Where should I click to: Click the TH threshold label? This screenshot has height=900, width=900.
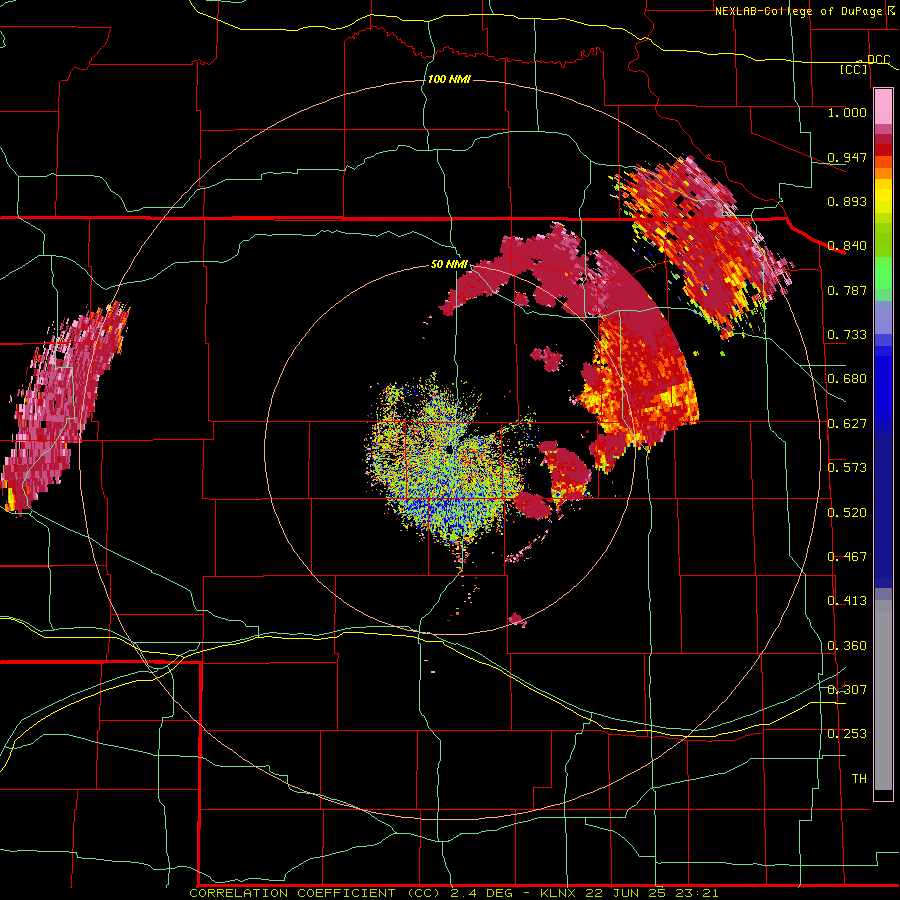point(859,779)
